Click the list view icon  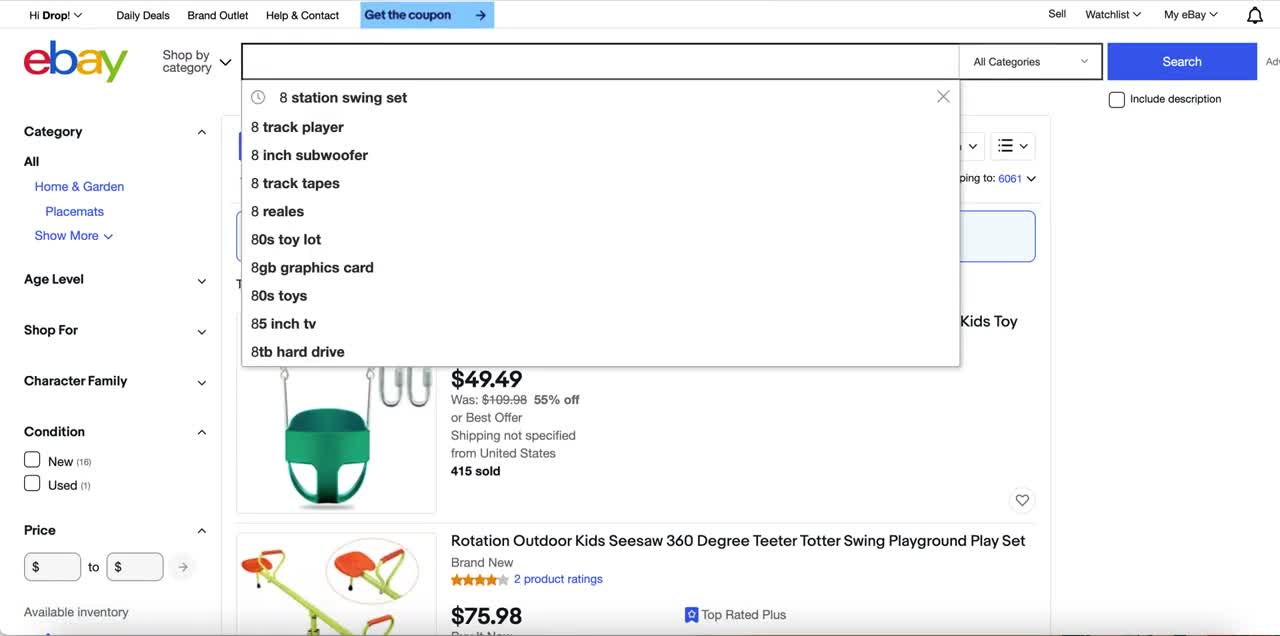pyautogui.click(x=1012, y=146)
